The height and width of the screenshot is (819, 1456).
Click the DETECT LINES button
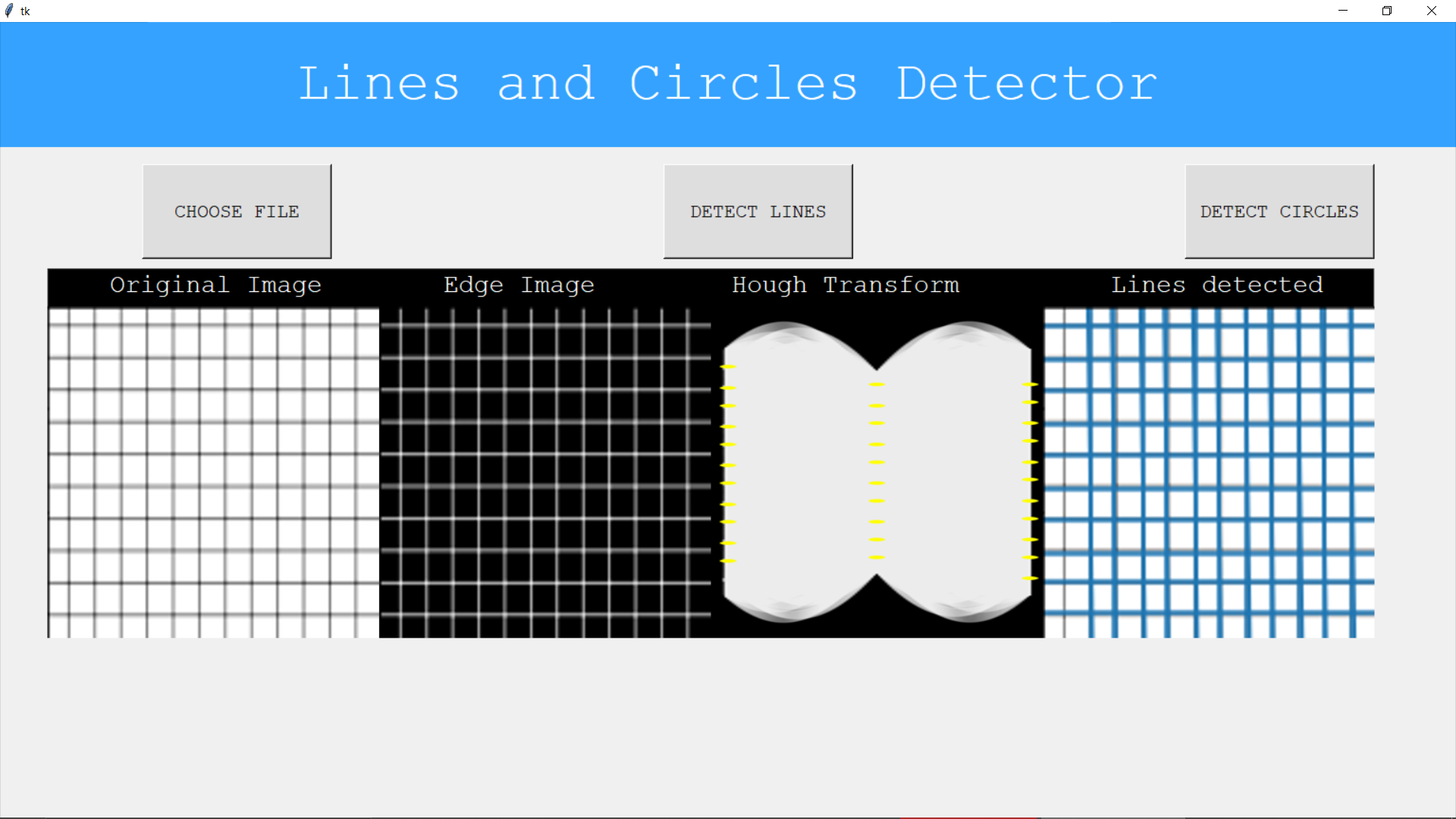point(758,211)
